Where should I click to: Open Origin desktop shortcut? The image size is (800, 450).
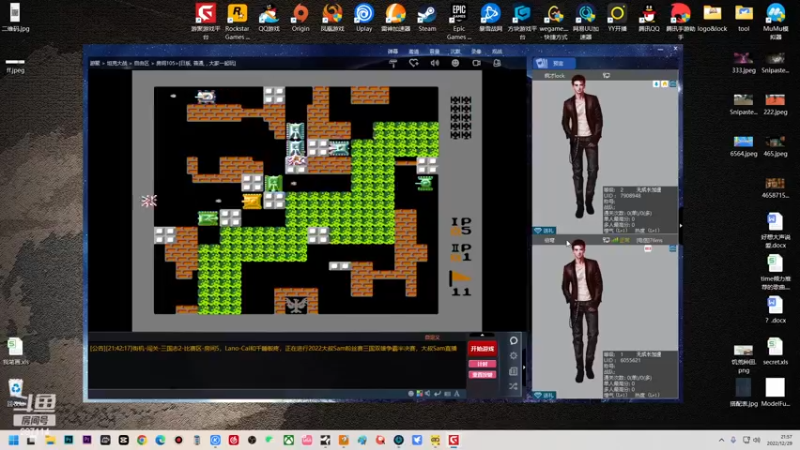click(x=301, y=19)
